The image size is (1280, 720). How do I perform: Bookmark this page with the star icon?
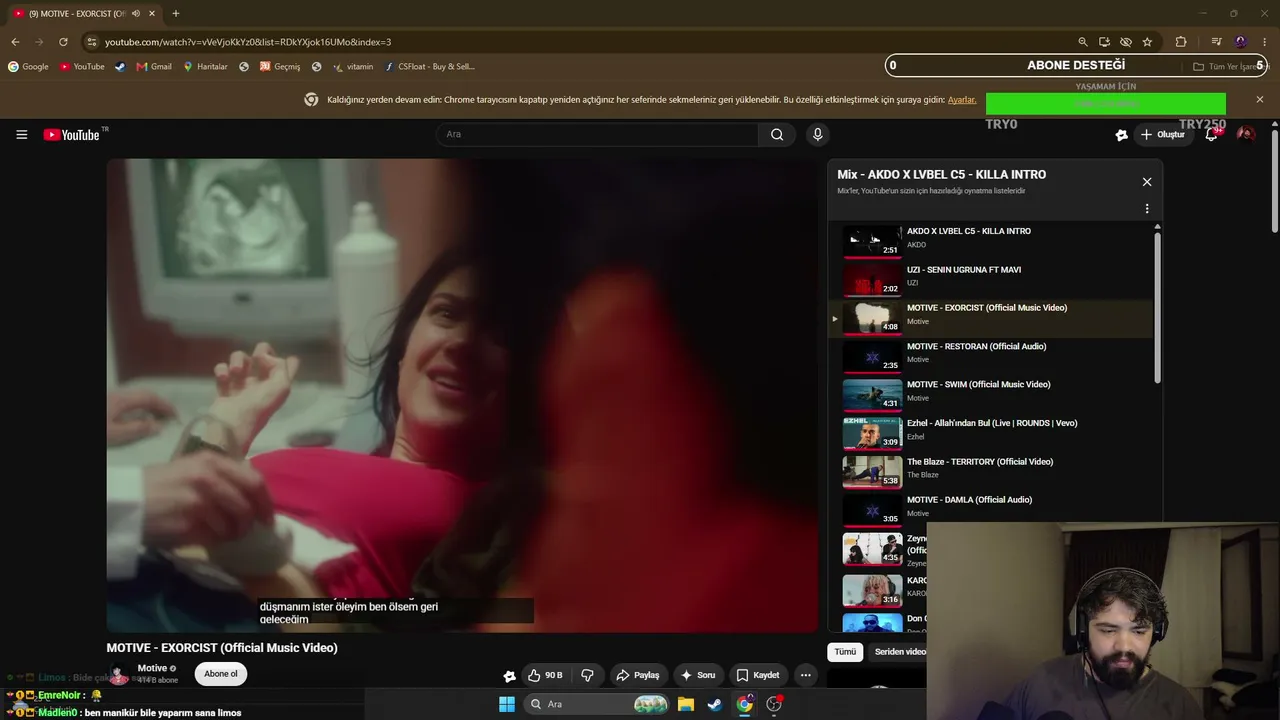click(x=1147, y=42)
